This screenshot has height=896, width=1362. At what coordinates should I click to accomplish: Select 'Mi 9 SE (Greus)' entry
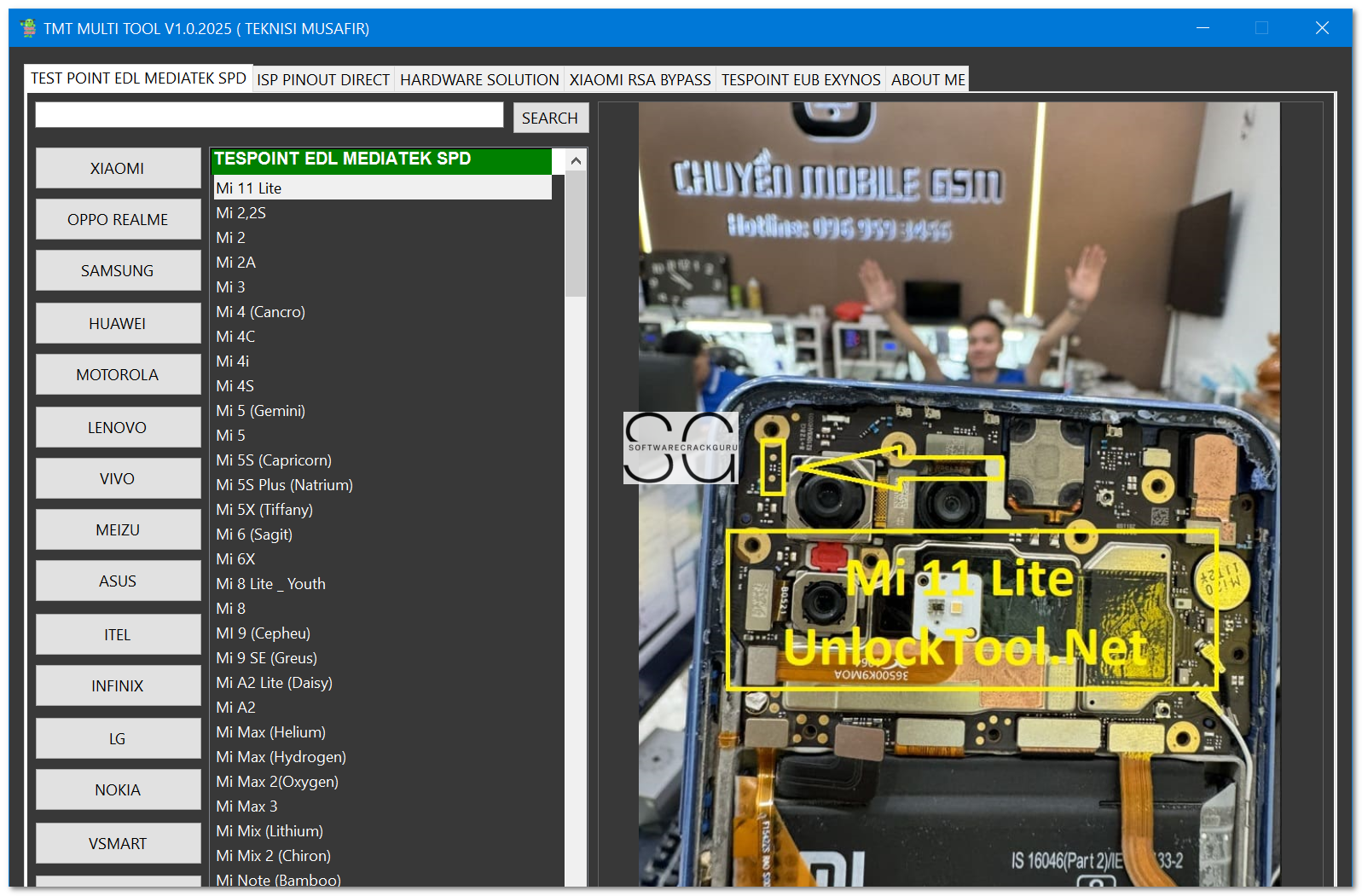click(383, 657)
